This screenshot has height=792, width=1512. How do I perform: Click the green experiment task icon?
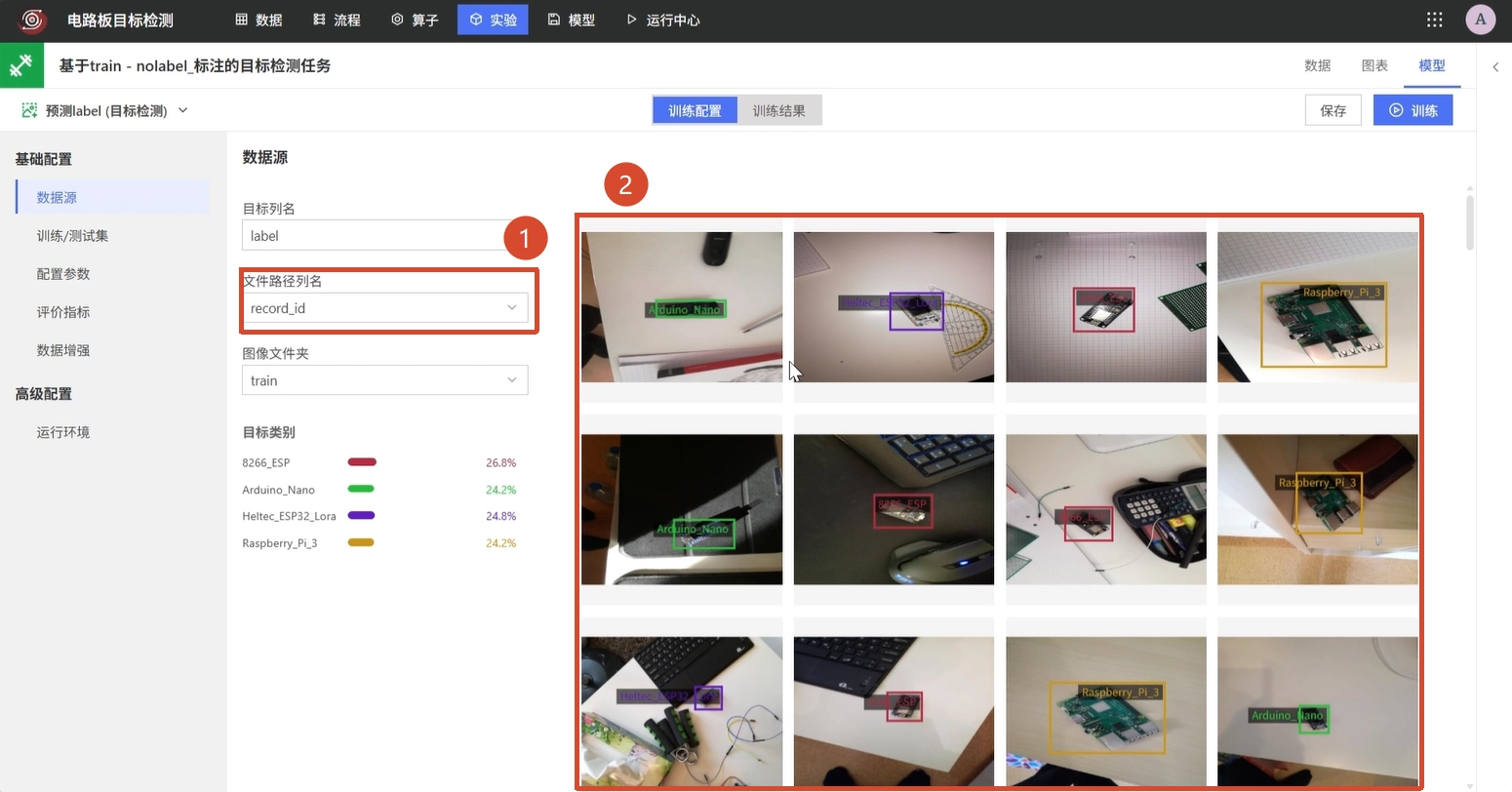tap(21, 65)
